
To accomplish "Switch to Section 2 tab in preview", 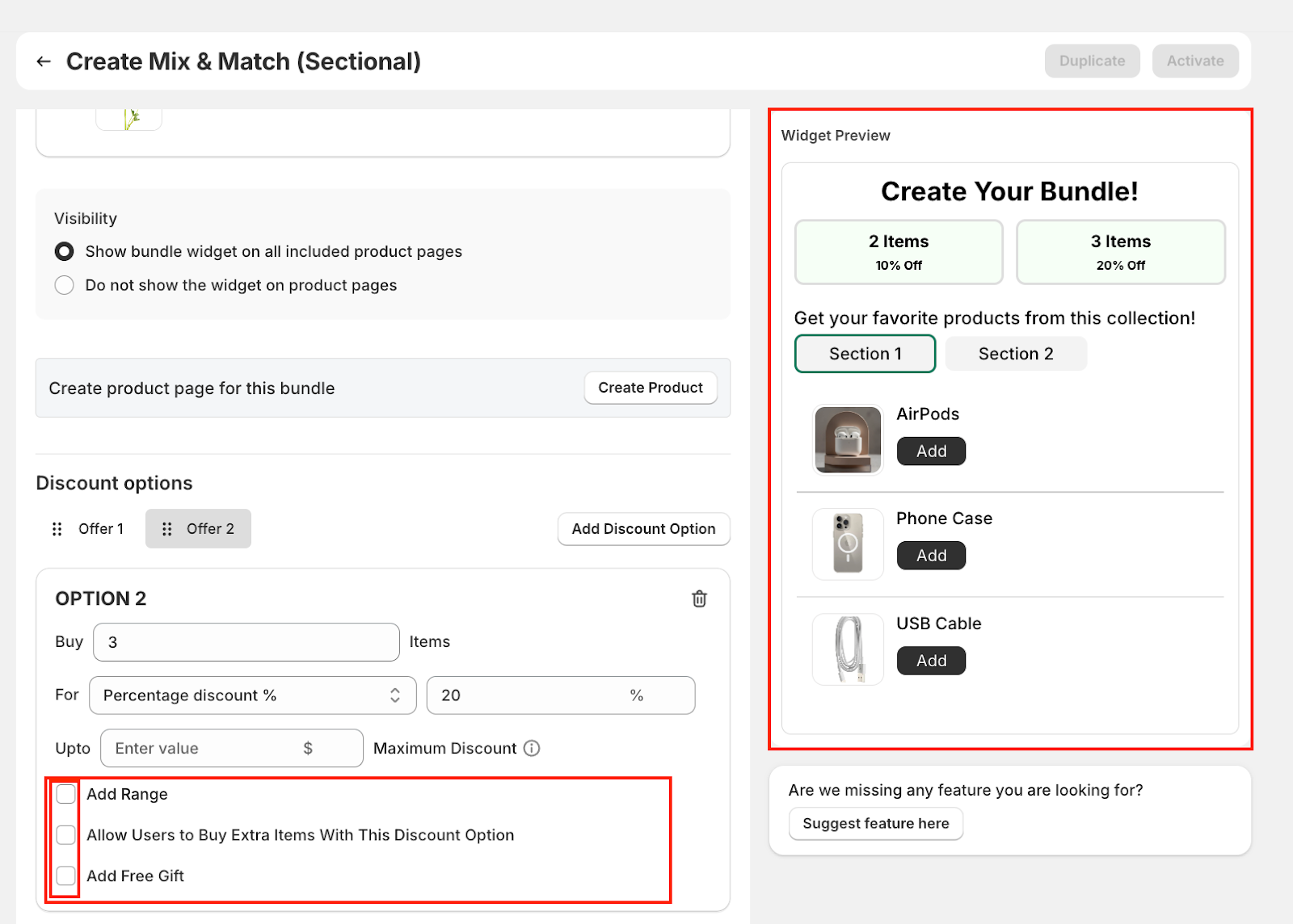I will click(1015, 354).
